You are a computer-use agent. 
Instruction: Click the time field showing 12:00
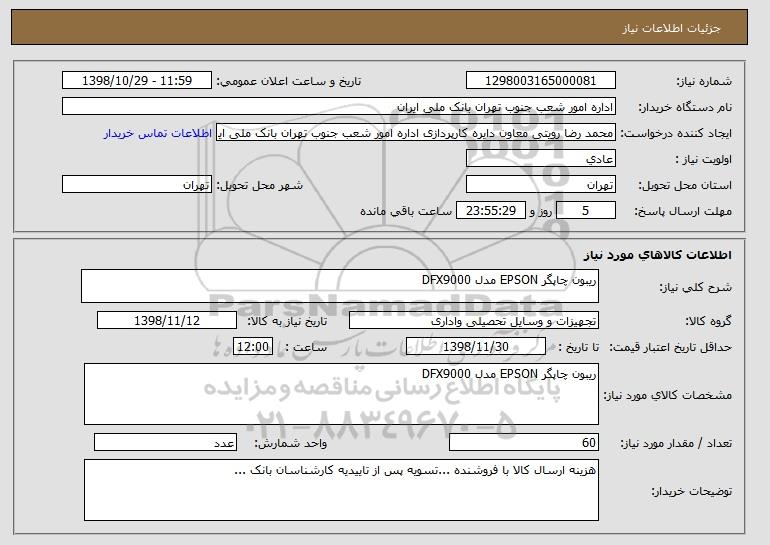coord(253,347)
